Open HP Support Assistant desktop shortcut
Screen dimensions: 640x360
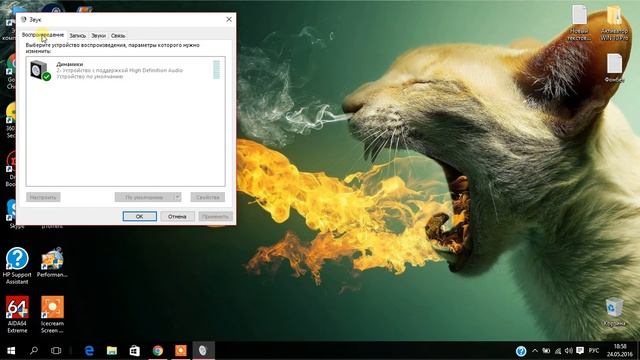click(17, 265)
